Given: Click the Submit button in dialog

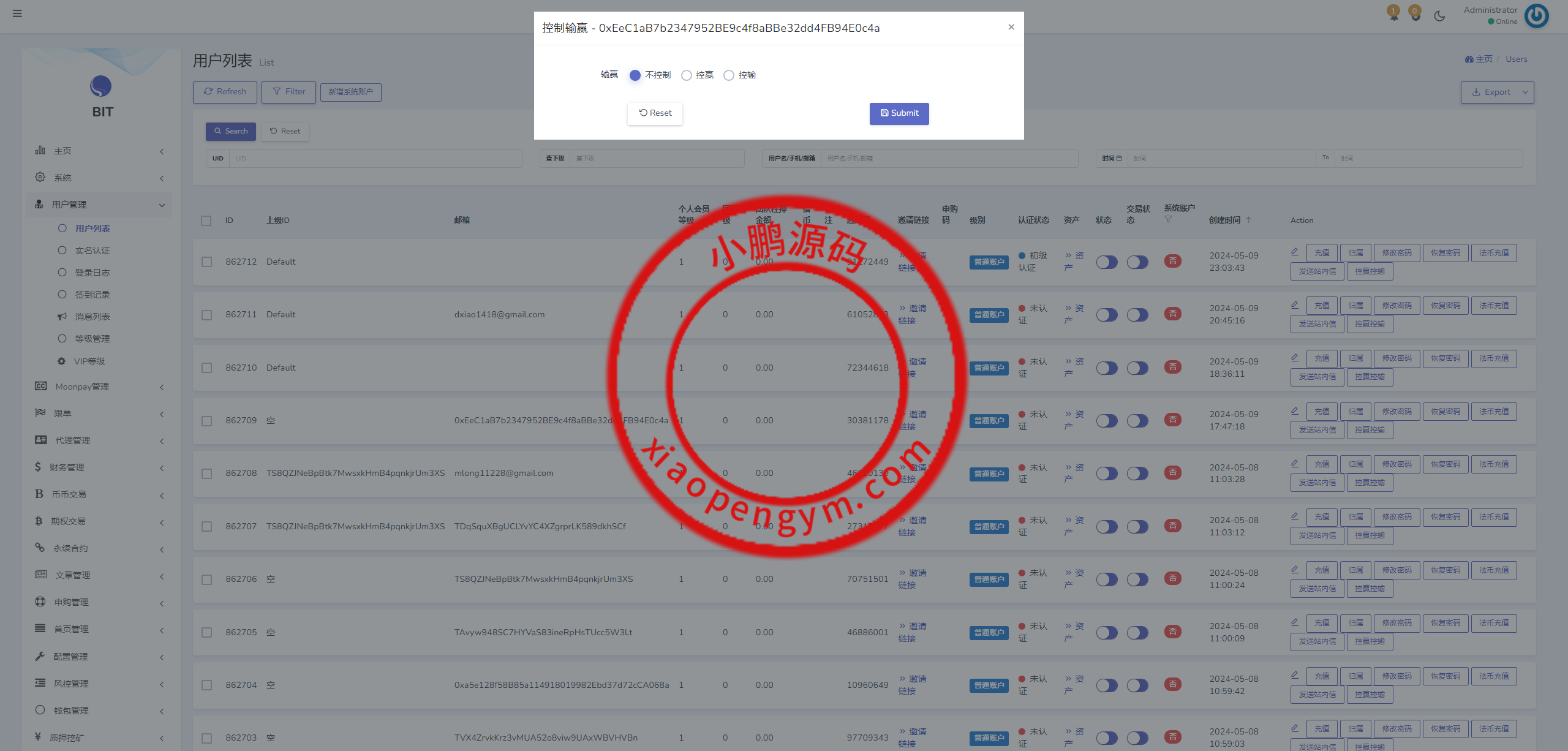Looking at the screenshot, I should pos(899,113).
